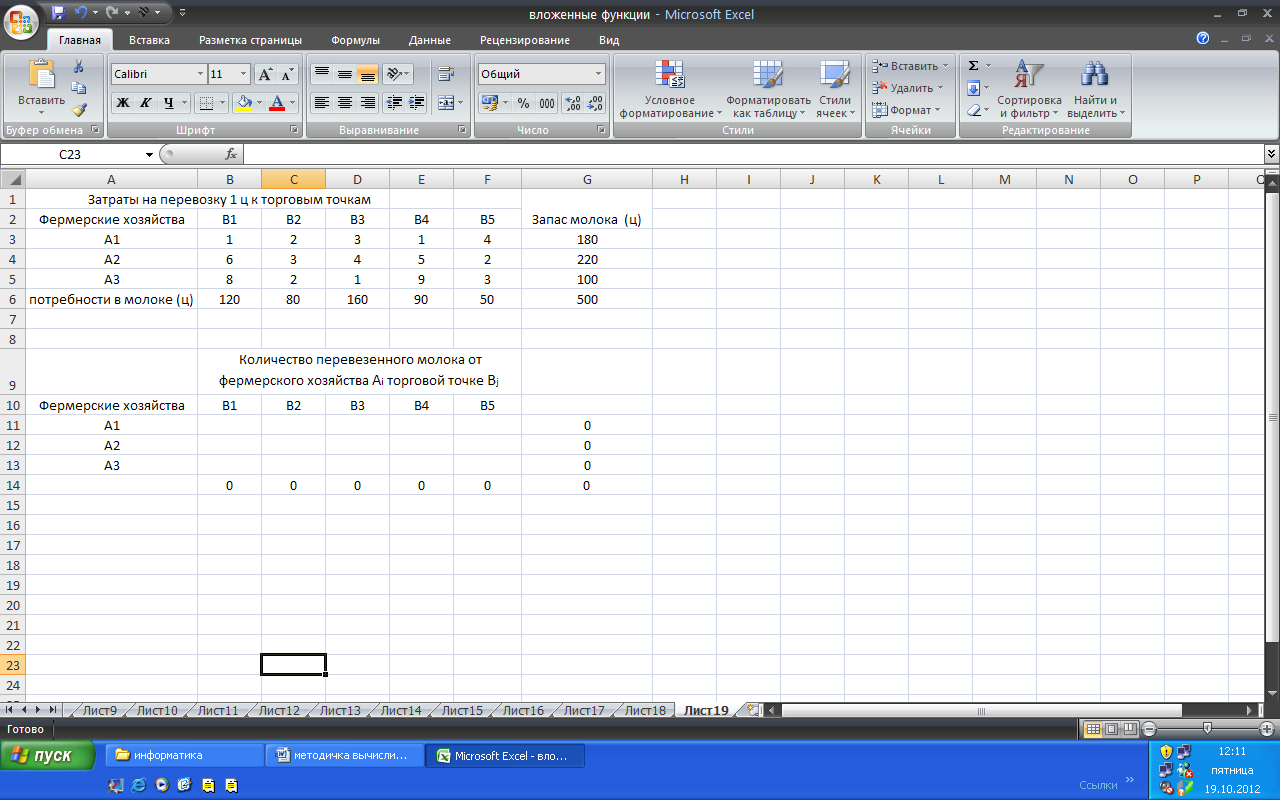This screenshot has height=800, width=1280.
Task: Select cell G6 containing 500
Action: click(587, 299)
